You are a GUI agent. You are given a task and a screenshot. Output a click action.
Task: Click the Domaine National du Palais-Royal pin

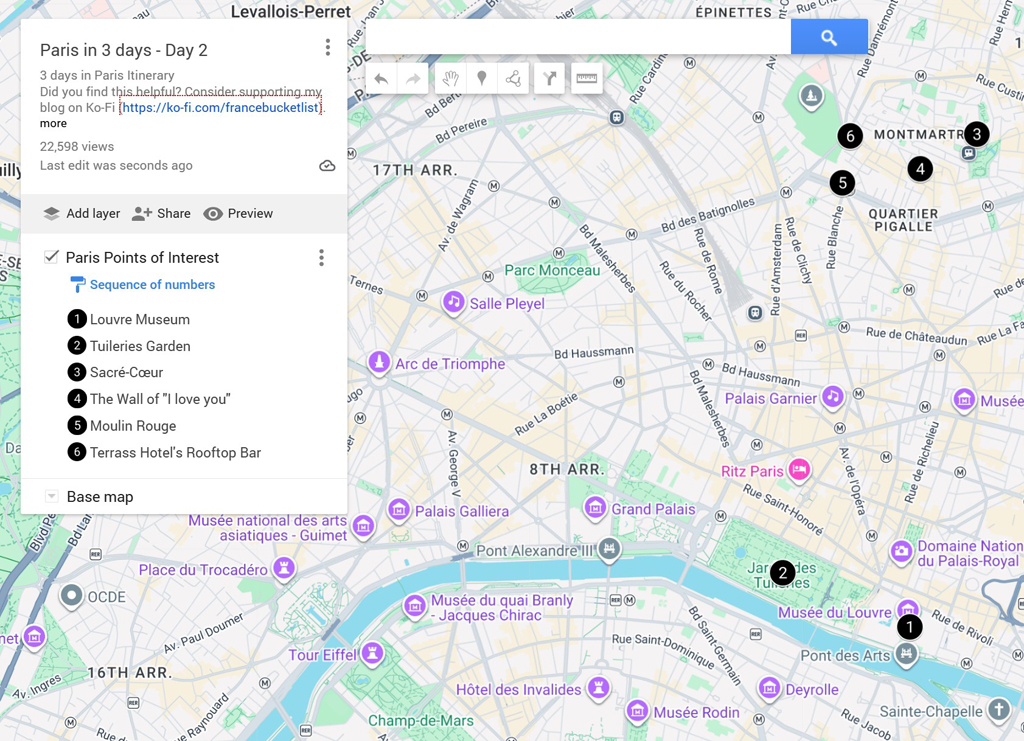(x=902, y=551)
